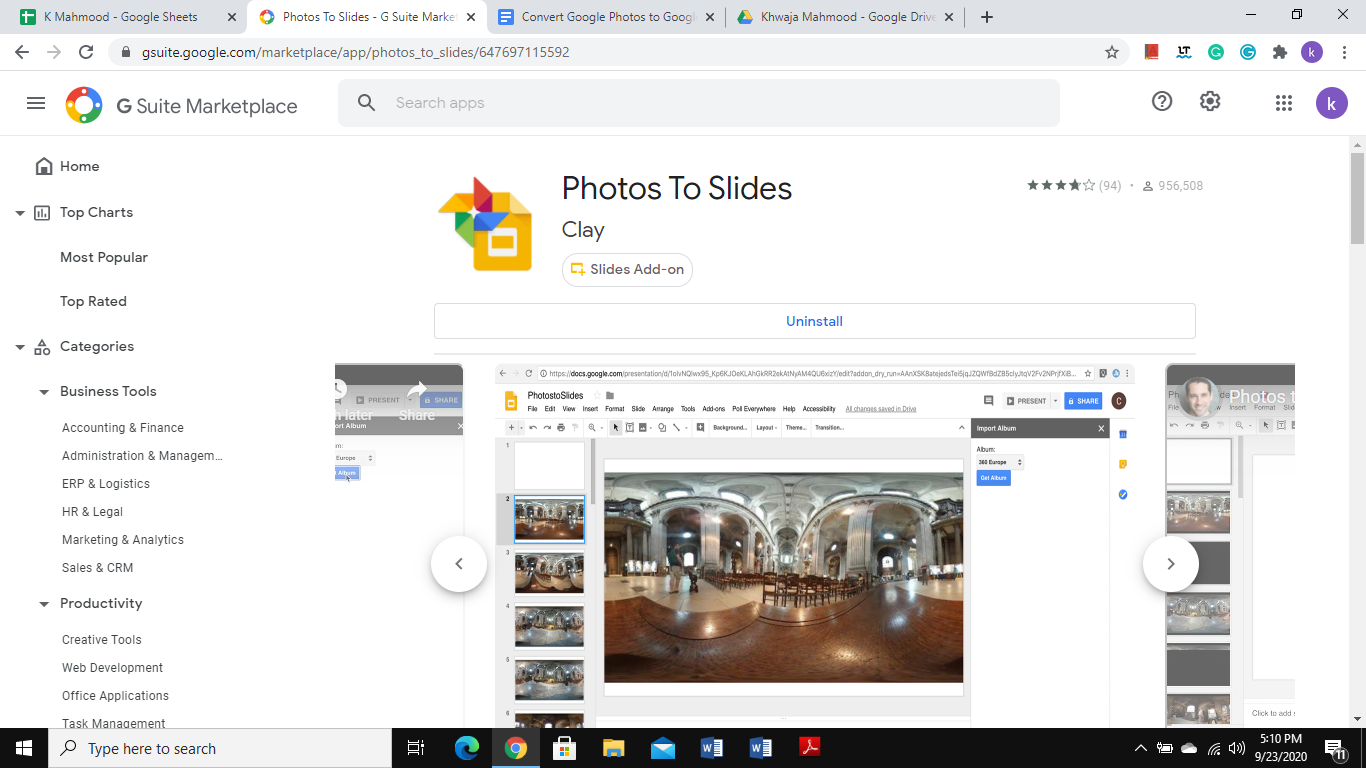Image resolution: width=1366 pixels, height=768 pixels.
Task: Open Marketing & Analytics category
Action: pos(123,539)
